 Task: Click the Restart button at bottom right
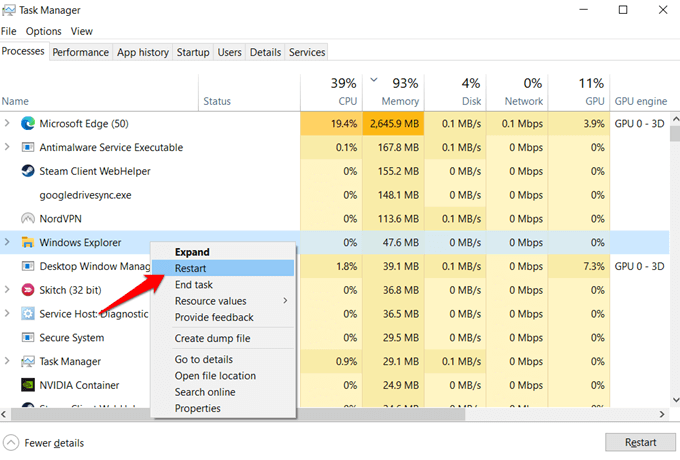point(640,442)
